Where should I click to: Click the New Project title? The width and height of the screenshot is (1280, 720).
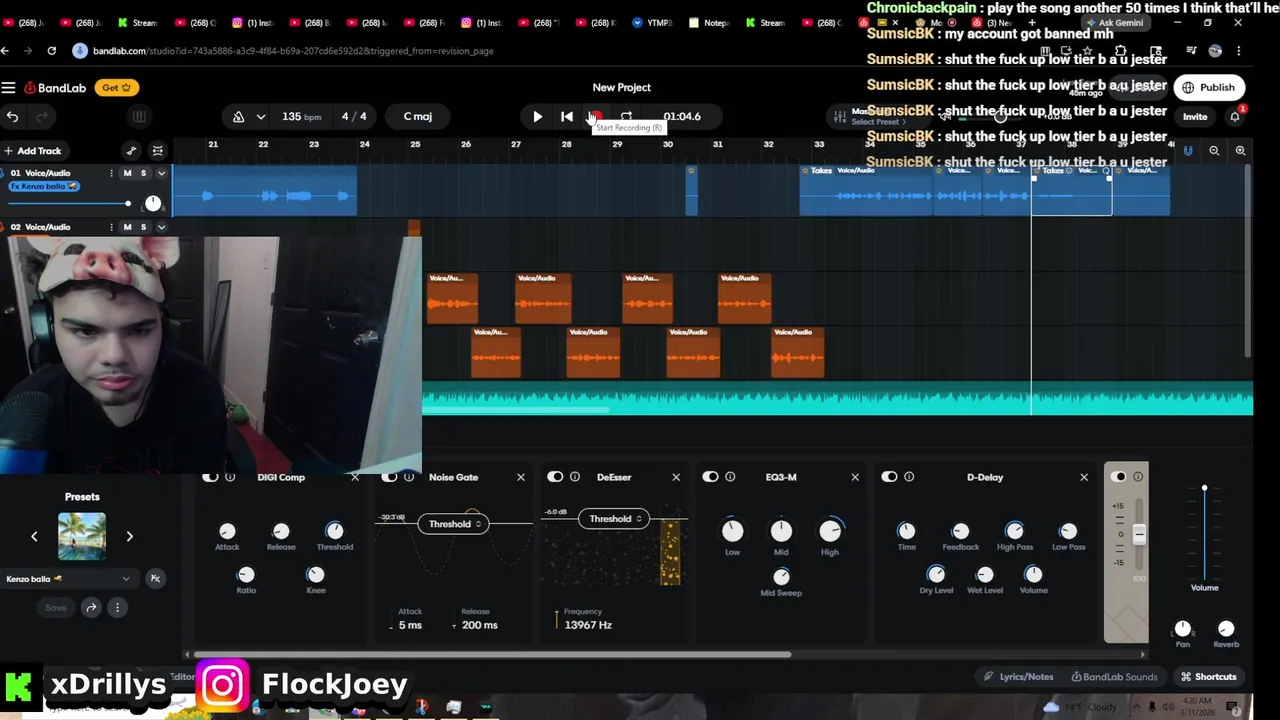click(x=621, y=88)
